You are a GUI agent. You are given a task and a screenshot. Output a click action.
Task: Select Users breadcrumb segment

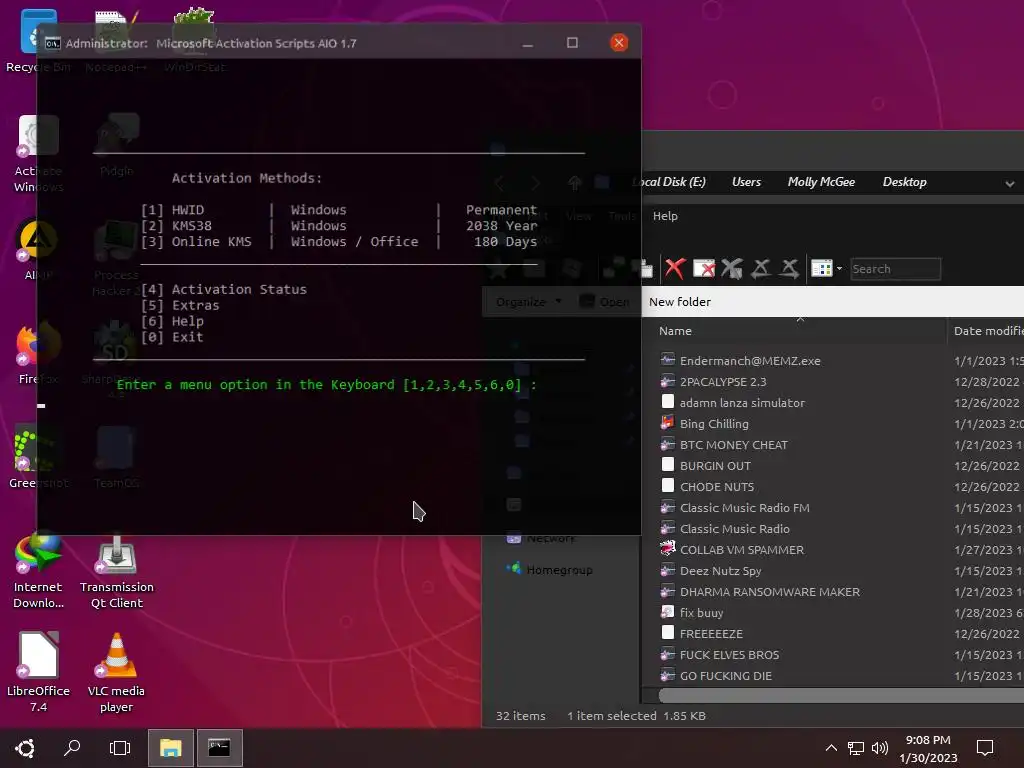746,182
